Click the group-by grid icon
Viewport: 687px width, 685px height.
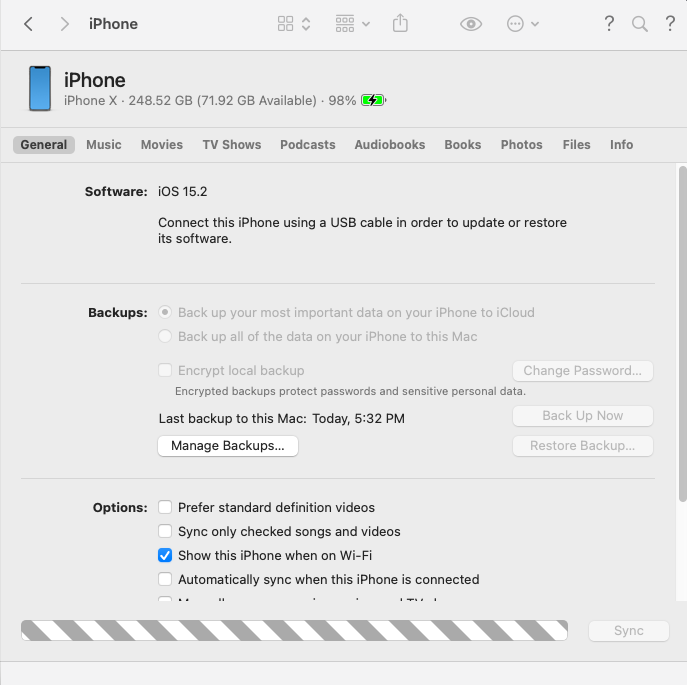pos(345,24)
